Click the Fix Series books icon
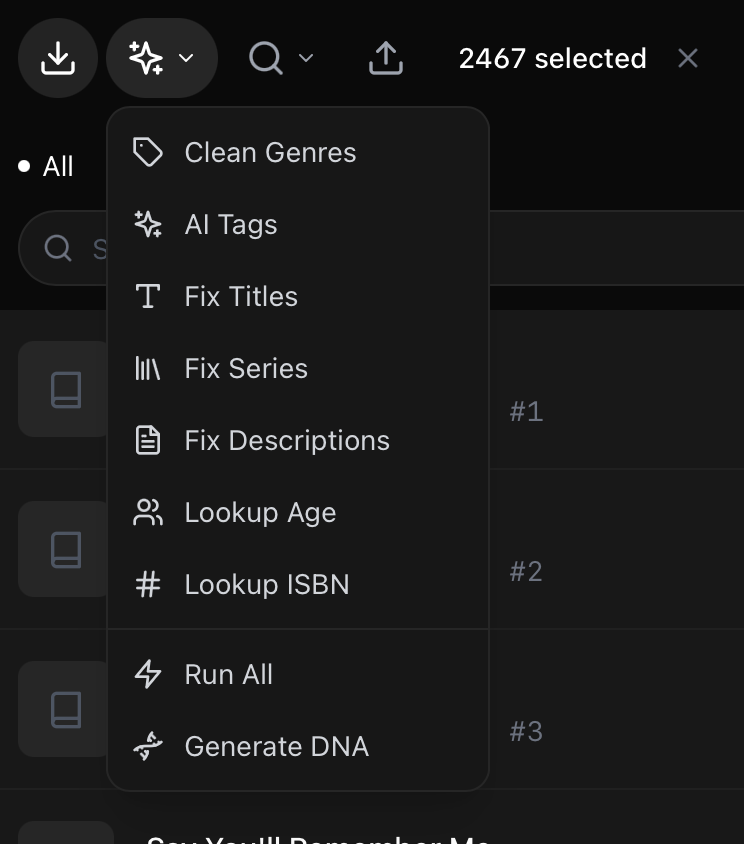Image resolution: width=744 pixels, height=844 pixels. click(148, 368)
